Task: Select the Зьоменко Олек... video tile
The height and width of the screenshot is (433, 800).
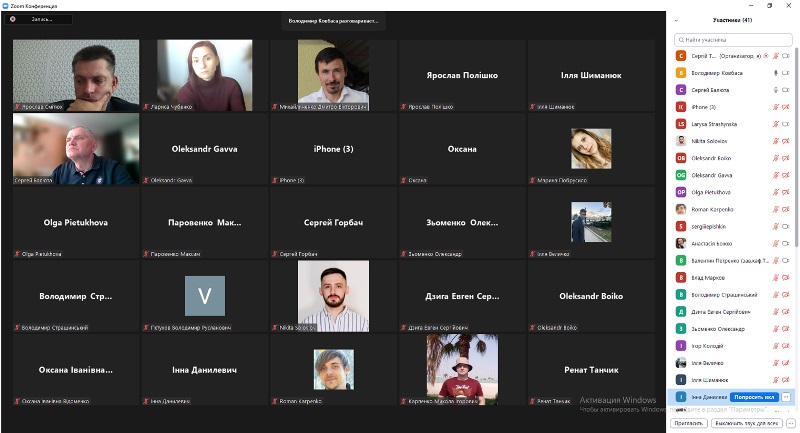Action: click(462, 222)
